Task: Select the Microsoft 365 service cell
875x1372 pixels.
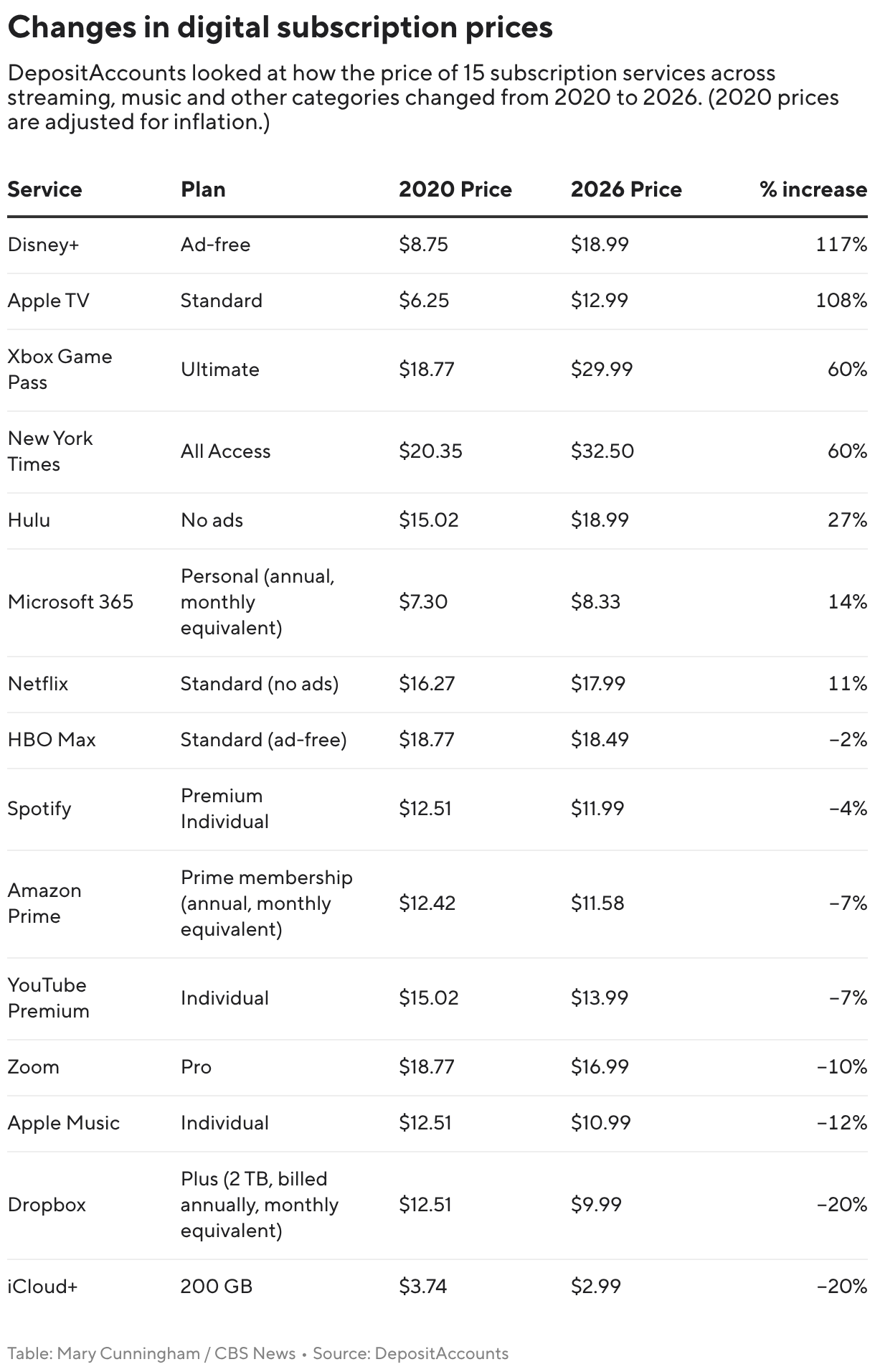Action: (70, 602)
